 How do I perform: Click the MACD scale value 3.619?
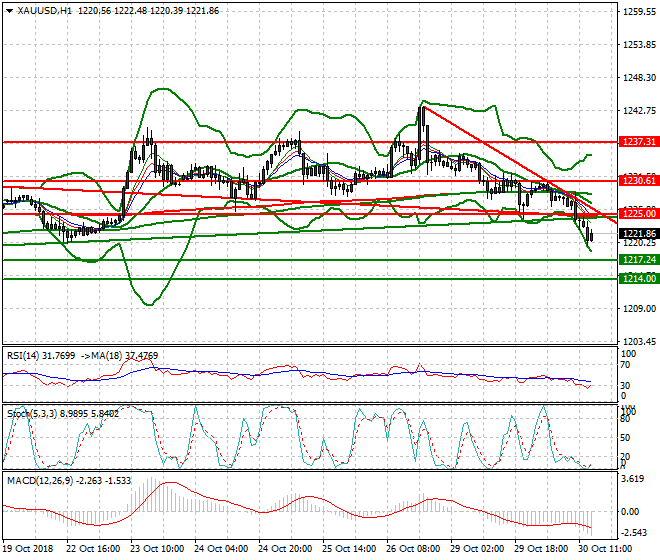pos(633,479)
